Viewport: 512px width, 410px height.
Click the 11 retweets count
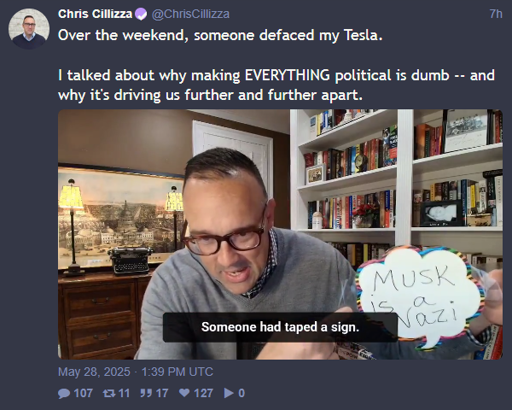(x=124, y=393)
